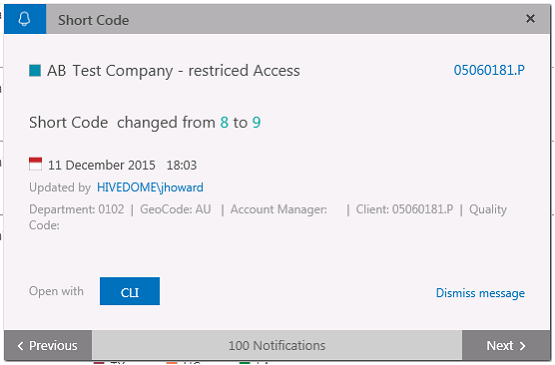Viewport: 555px width, 365px height.
Task: Click the GeoCode: AU detail
Action: [x=176, y=209]
